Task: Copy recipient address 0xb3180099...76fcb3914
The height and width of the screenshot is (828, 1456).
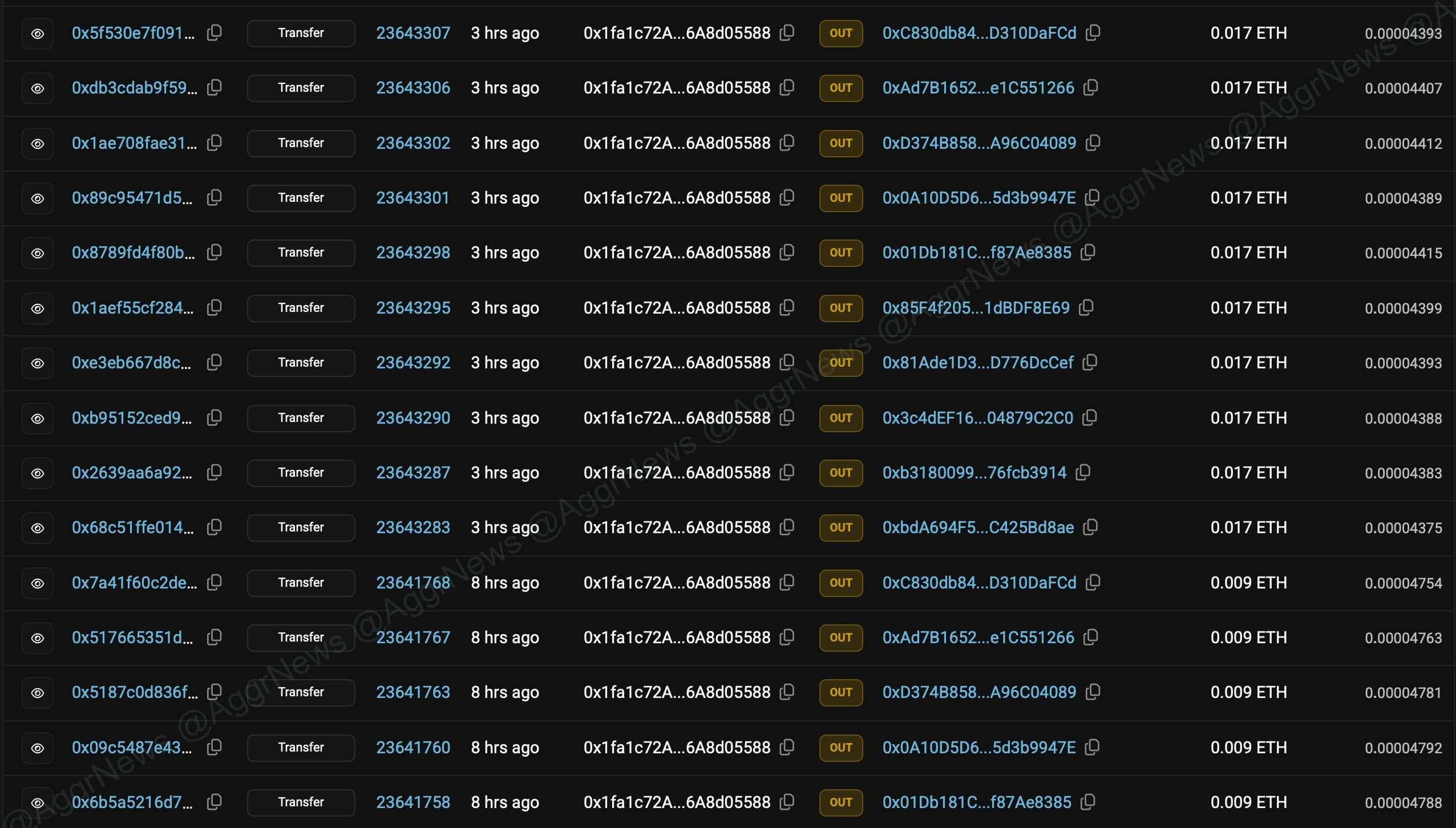Action: [x=1083, y=473]
